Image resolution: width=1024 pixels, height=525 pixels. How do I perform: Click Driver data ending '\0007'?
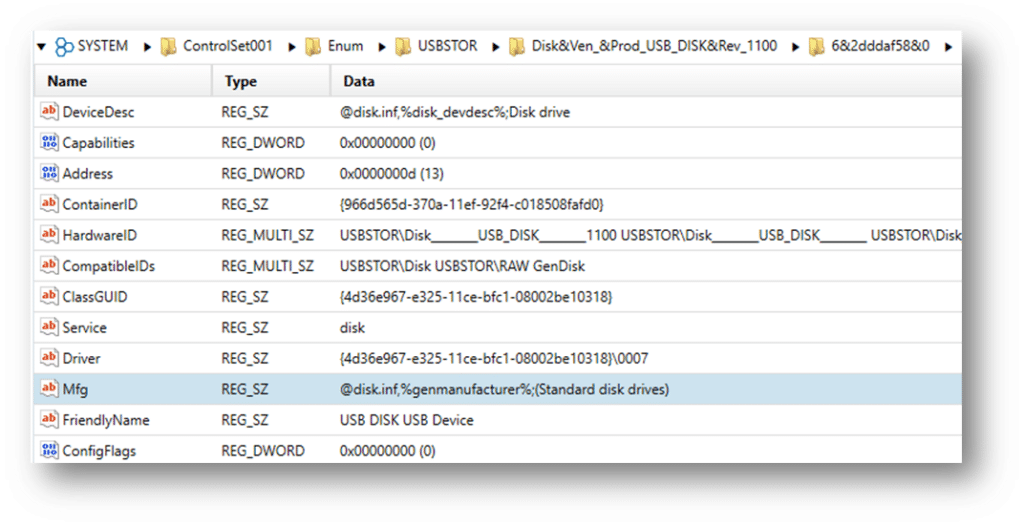494,358
